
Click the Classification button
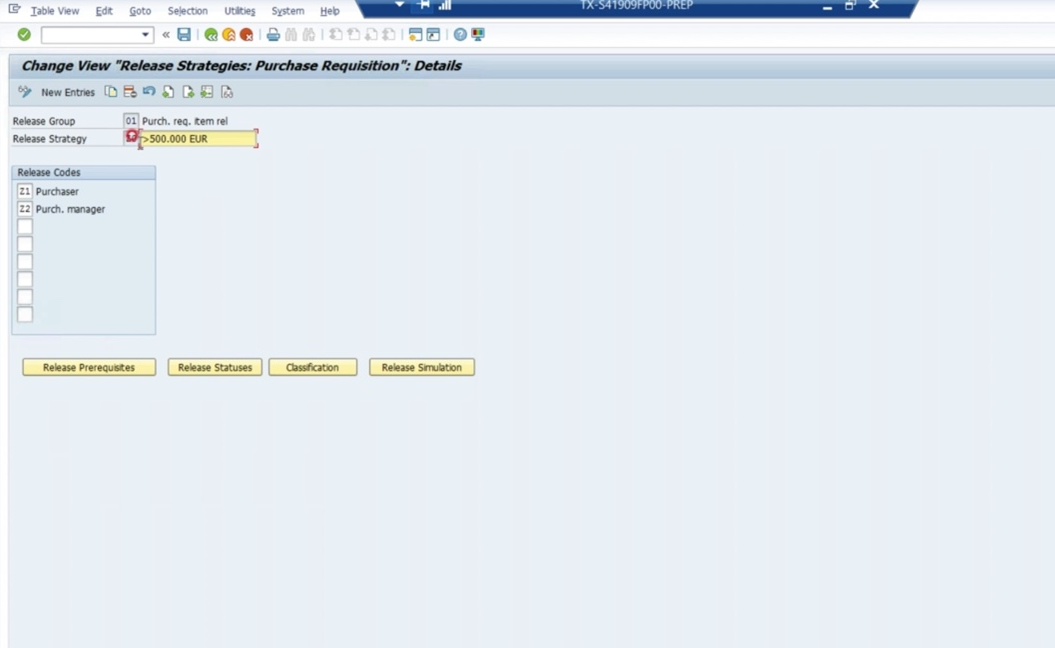point(312,367)
